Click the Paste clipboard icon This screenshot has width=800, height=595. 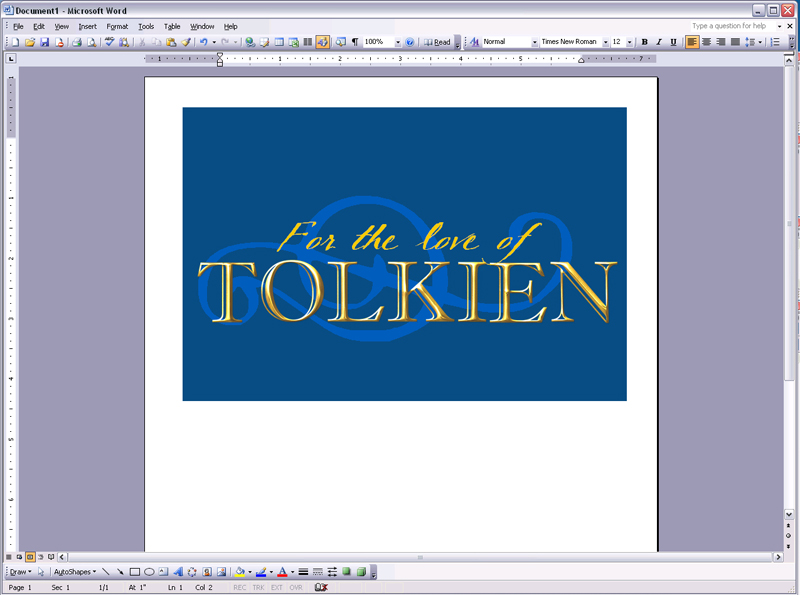(x=171, y=42)
